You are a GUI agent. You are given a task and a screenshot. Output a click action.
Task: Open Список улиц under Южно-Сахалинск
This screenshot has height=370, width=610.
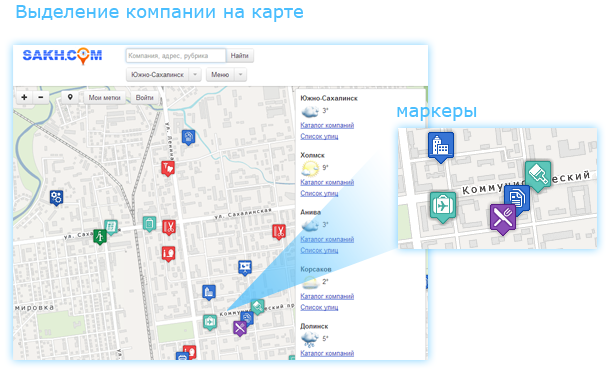coord(319,136)
